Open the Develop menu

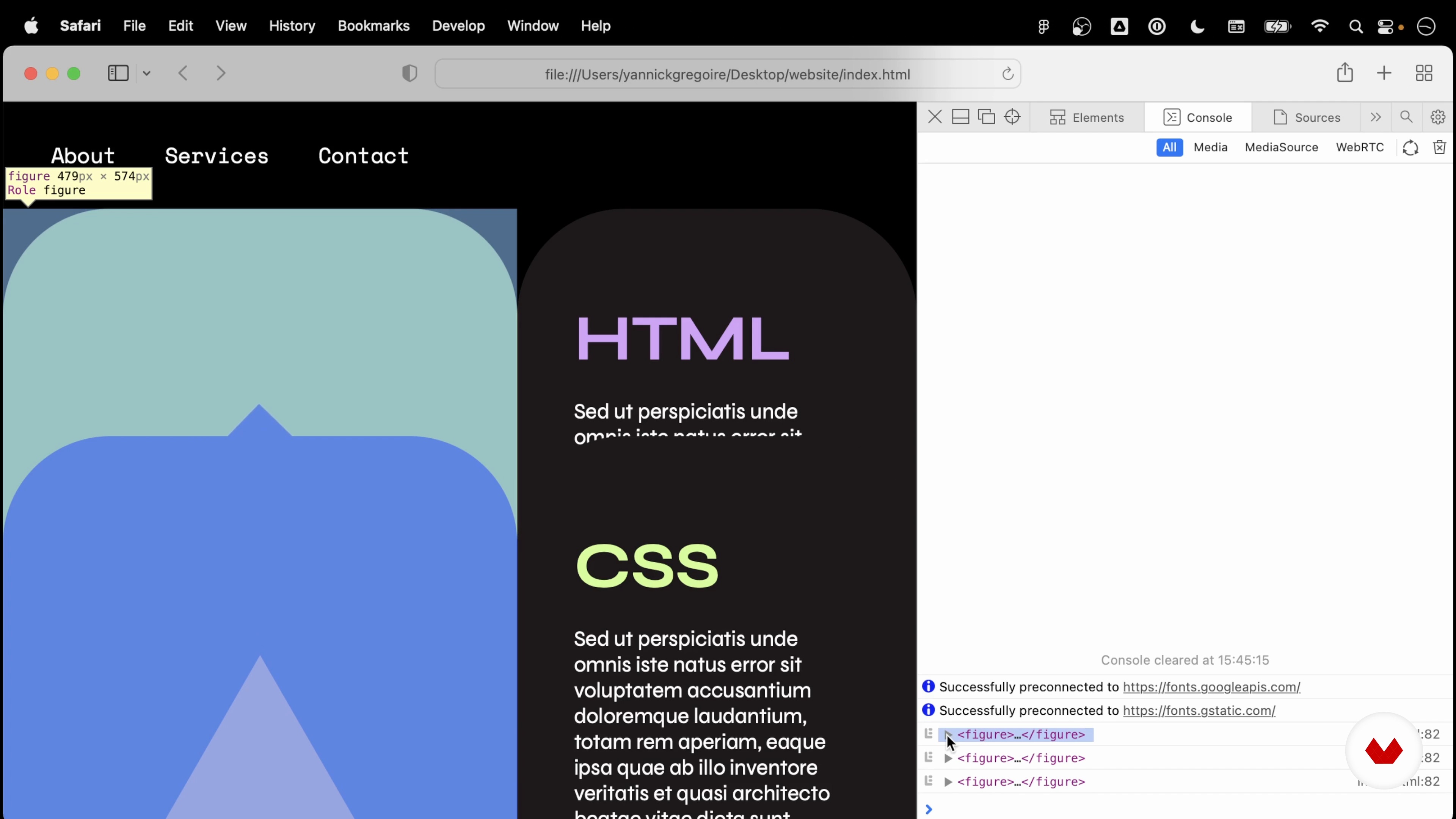tap(458, 25)
